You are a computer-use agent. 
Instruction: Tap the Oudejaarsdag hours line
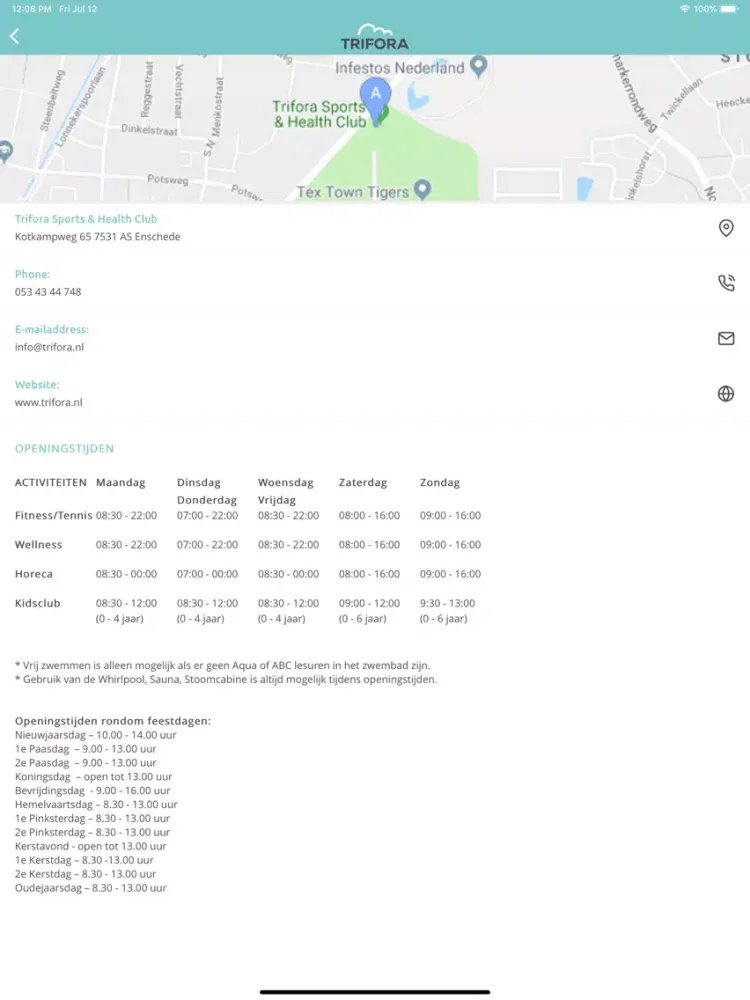click(91, 888)
